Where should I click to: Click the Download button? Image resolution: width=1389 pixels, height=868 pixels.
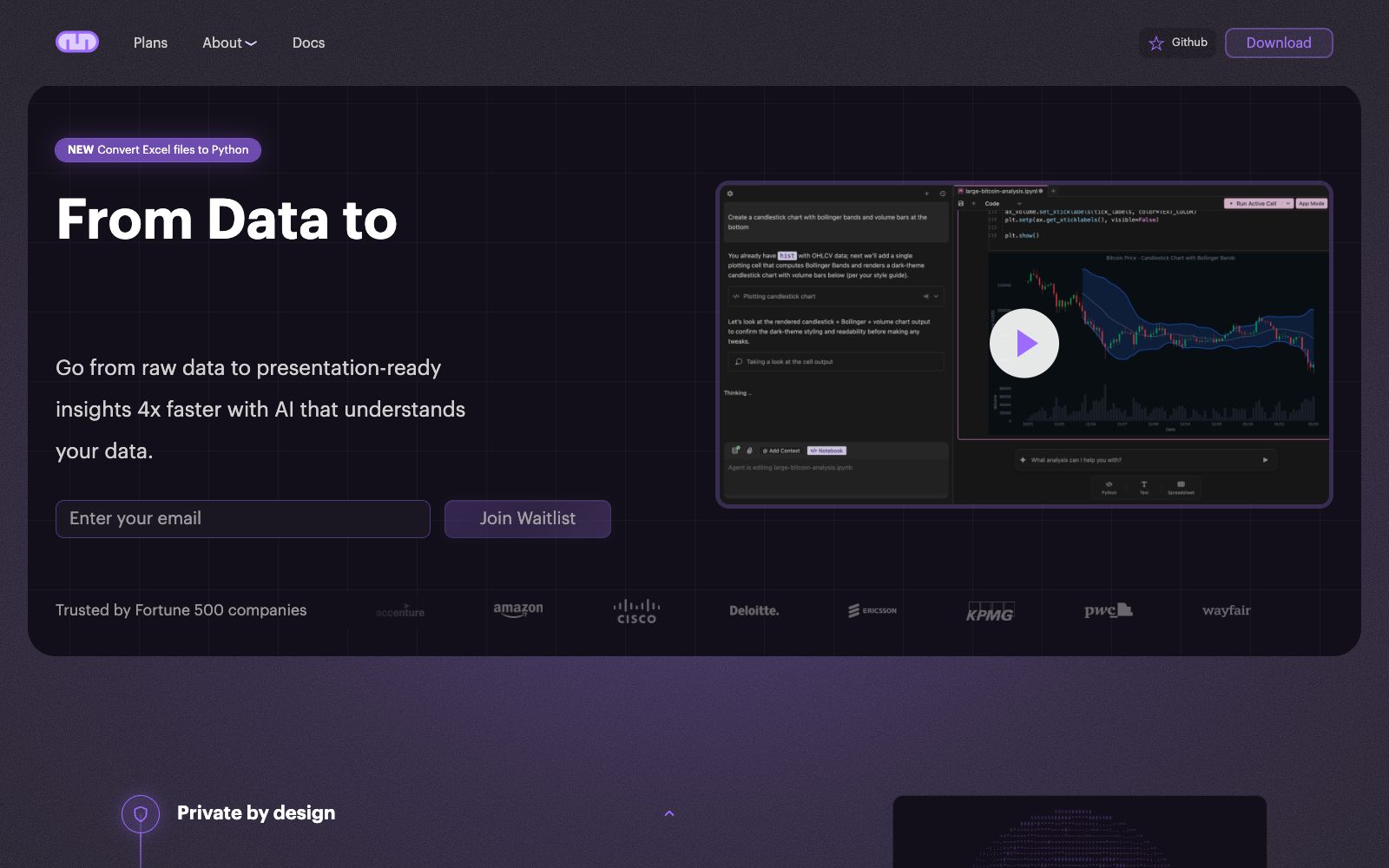tap(1279, 43)
